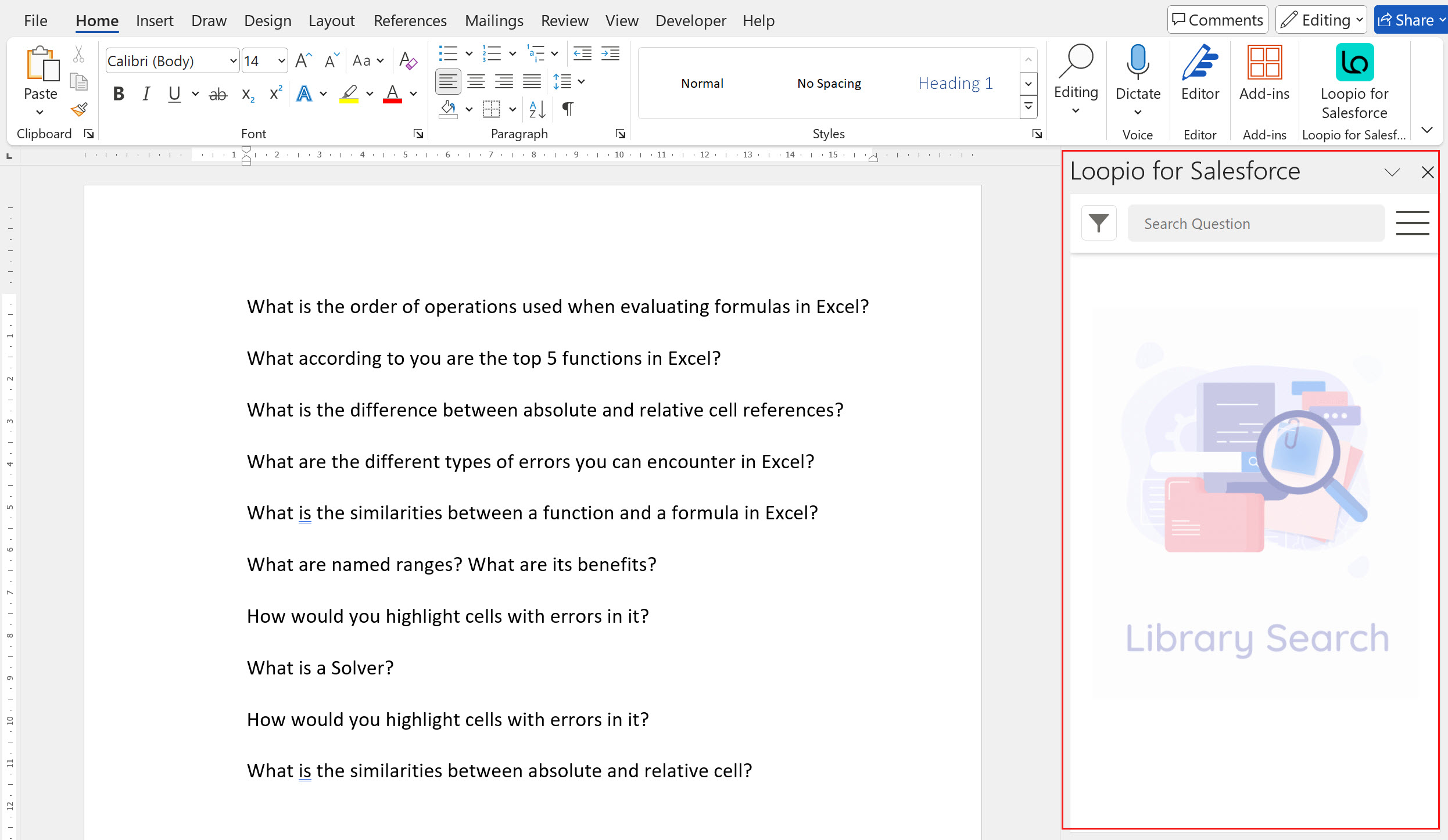1448x840 pixels.
Task: Switch to the Design tab
Action: [x=267, y=20]
